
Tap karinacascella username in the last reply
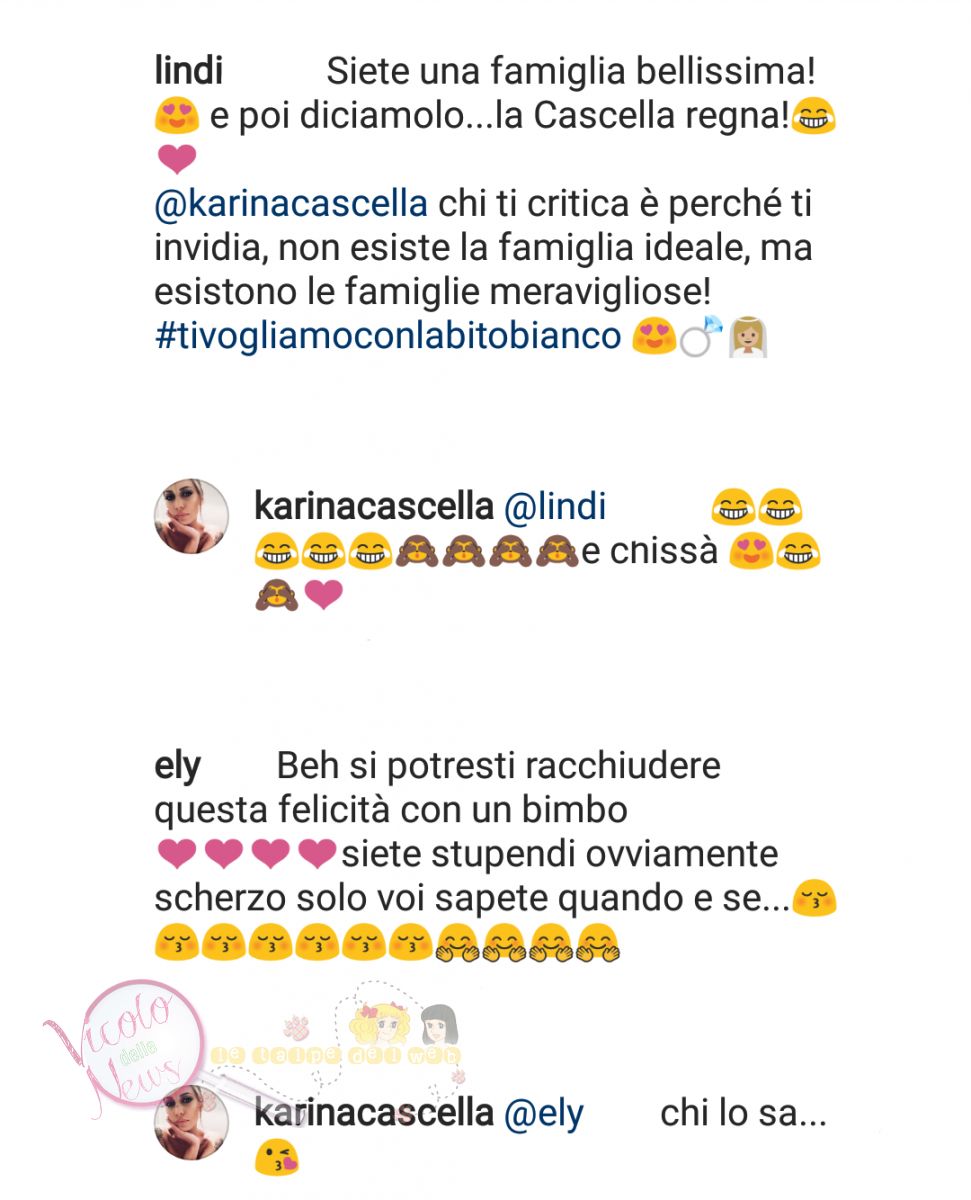pyautogui.click(x=374, y=1113)
